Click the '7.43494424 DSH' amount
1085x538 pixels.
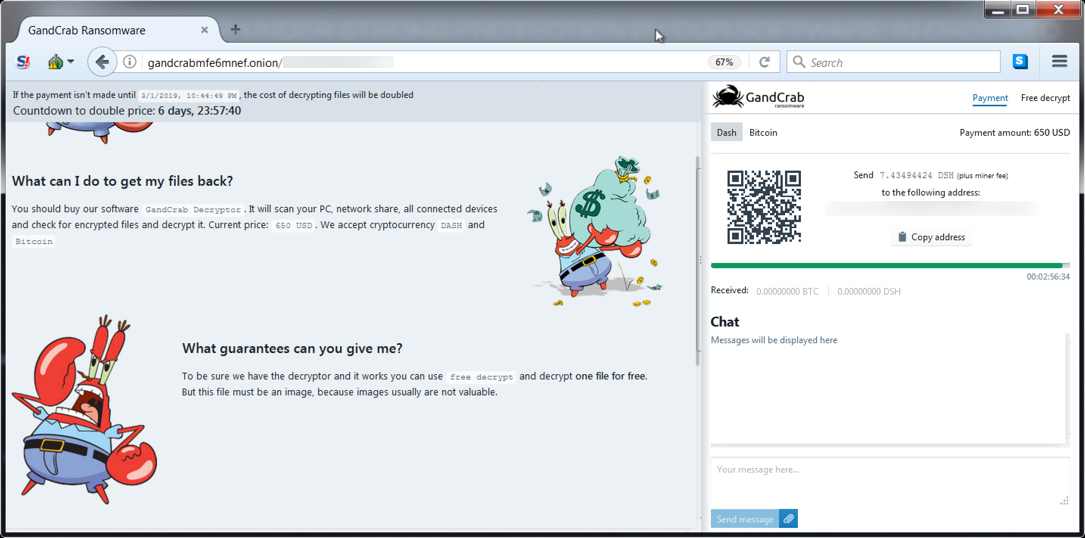click(915, 175)
